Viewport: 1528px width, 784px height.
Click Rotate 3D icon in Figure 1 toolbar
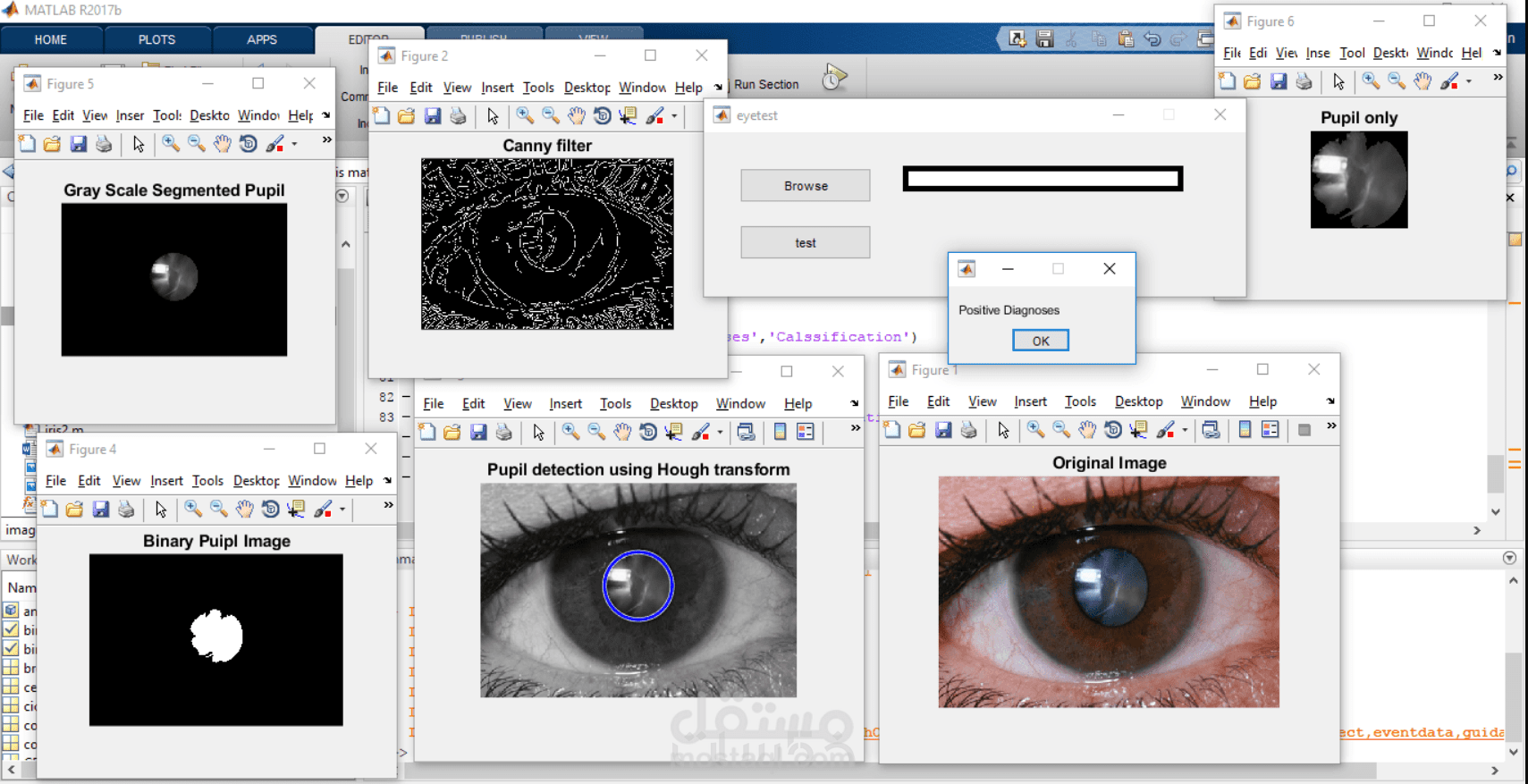(x=1112, y=430)
